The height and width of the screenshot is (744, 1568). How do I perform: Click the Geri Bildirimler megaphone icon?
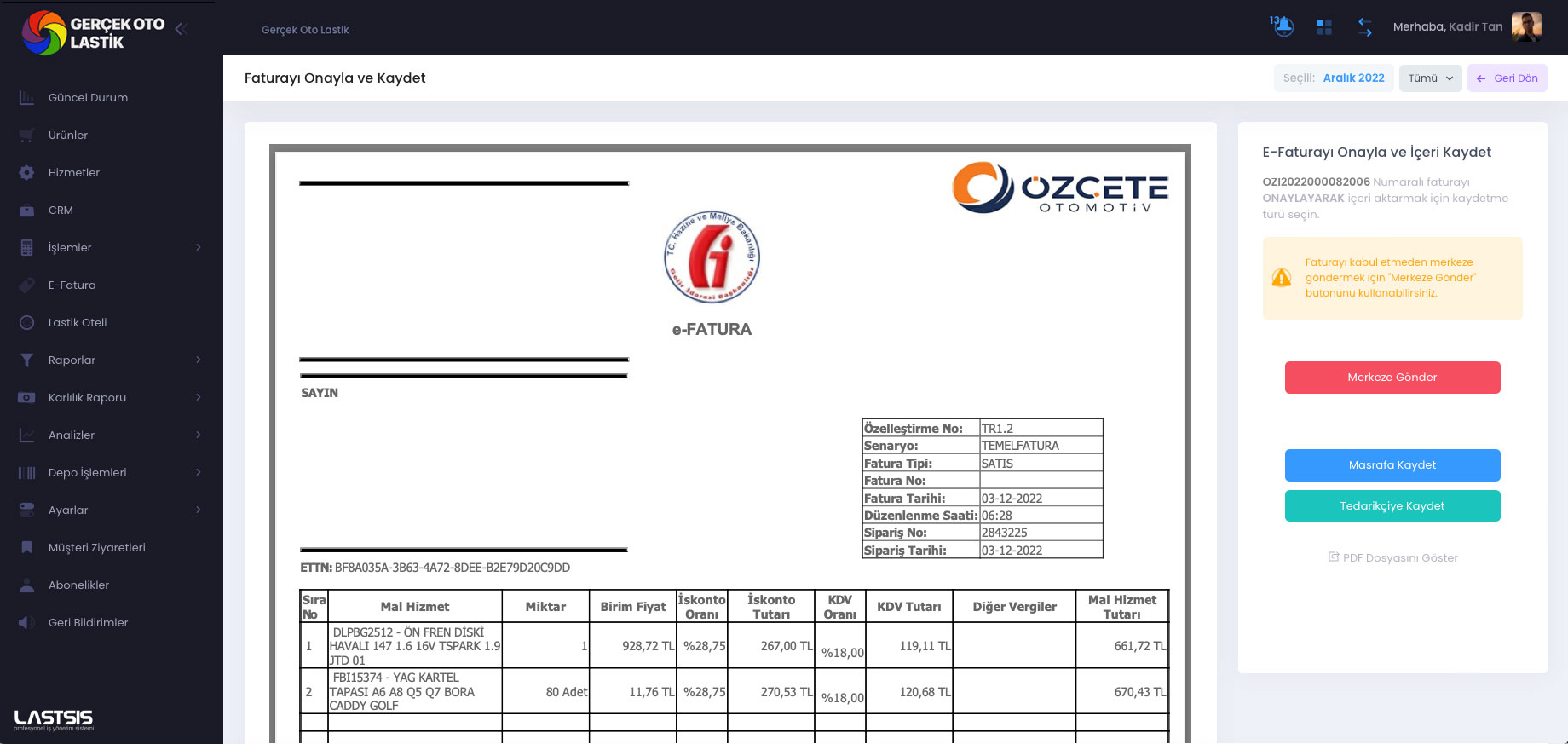pyautogui.click(x=26, y=622)
